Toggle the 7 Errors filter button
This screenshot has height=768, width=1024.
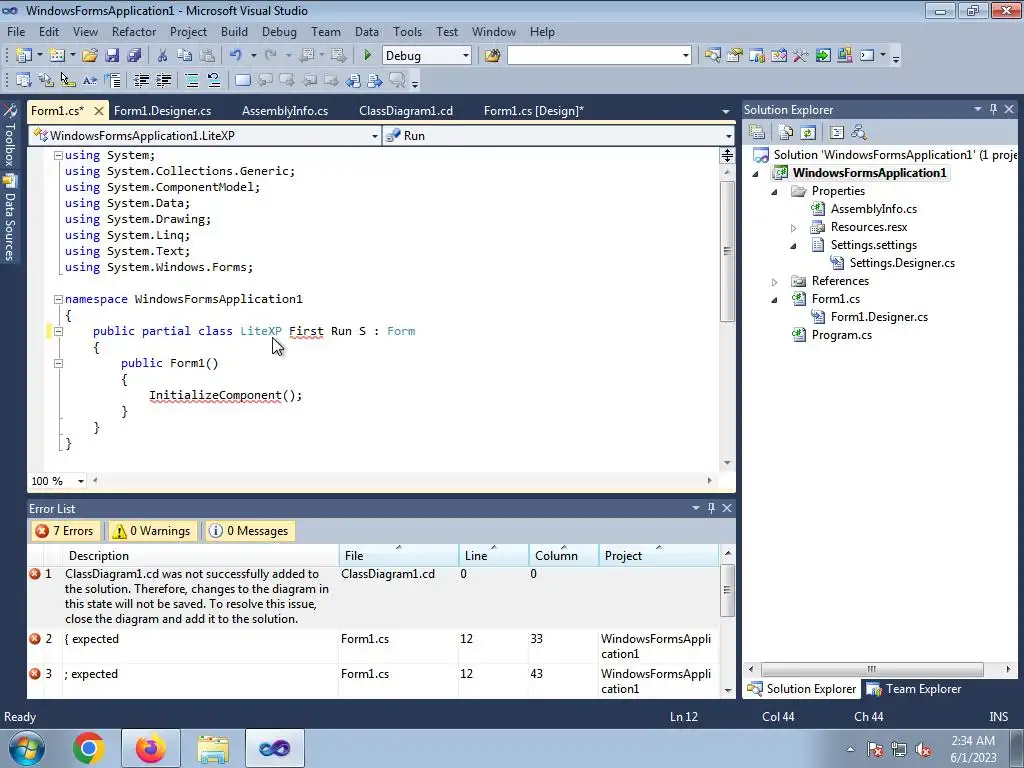[65, 531]
